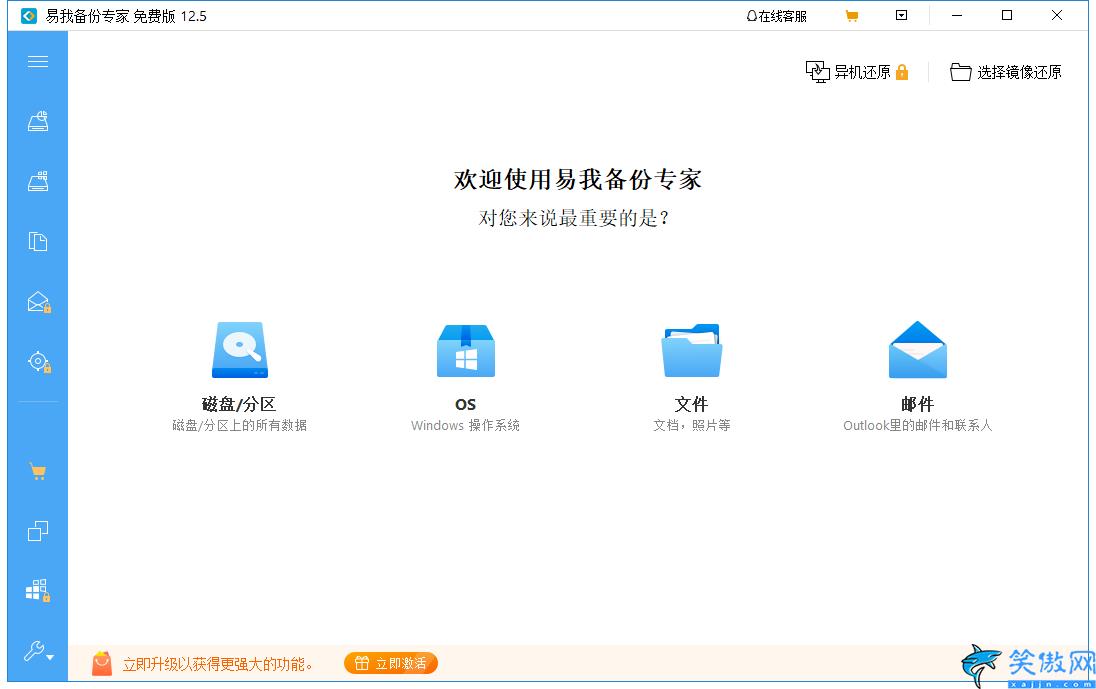Open file backup sidebar icon
This screenshot has width=1096, height=689.
click(x=38, y=242)
